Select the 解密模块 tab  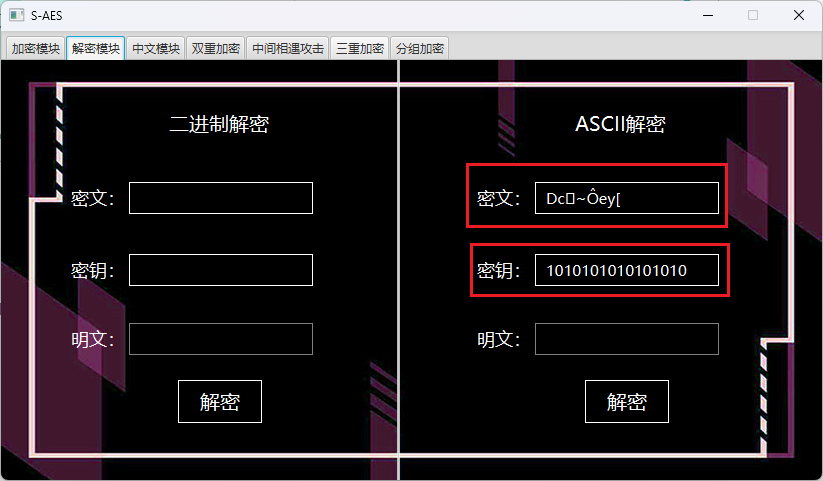(96, 48)
